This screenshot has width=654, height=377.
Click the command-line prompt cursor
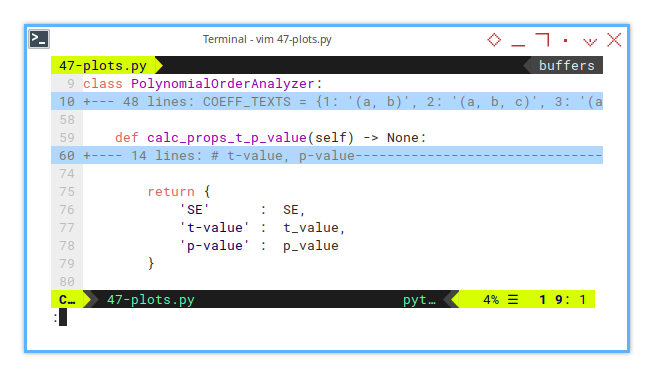point(63,317)
